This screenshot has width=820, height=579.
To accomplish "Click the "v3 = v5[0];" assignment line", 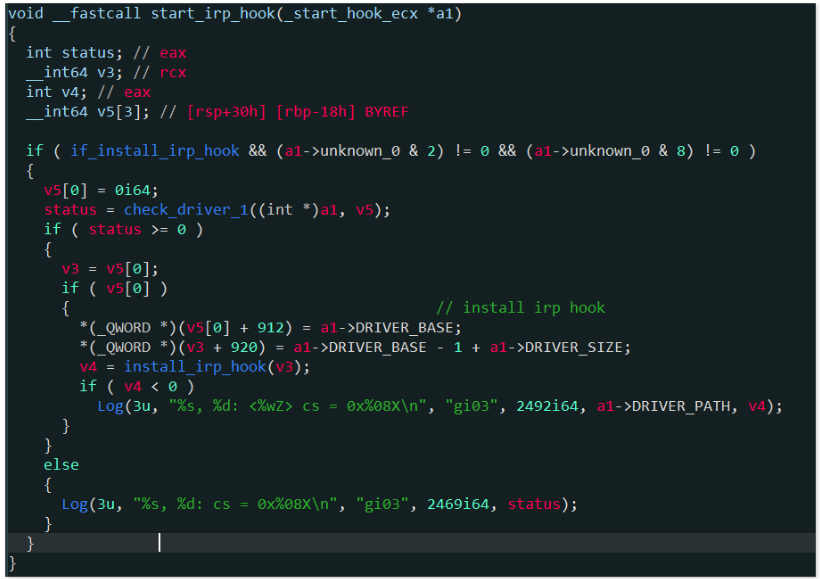I will click(x=109, y=268).
